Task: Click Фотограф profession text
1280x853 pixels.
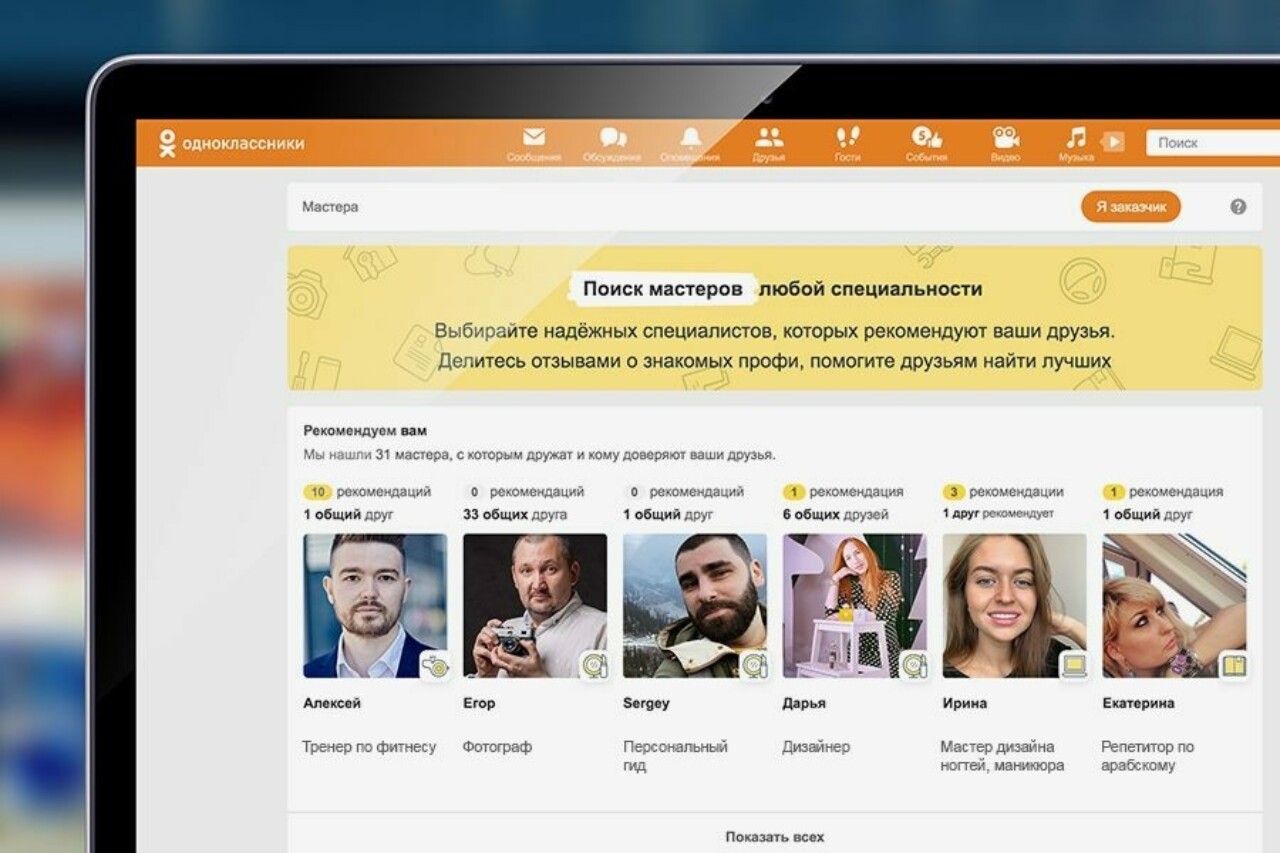Action: click(497, 747)
